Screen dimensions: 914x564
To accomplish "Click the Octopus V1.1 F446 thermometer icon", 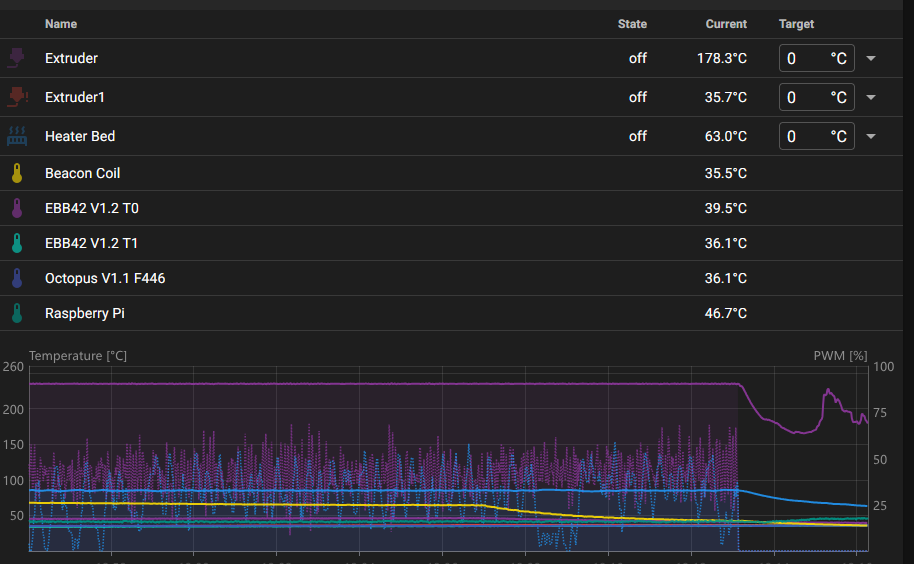I will click(x=17, y=278).
